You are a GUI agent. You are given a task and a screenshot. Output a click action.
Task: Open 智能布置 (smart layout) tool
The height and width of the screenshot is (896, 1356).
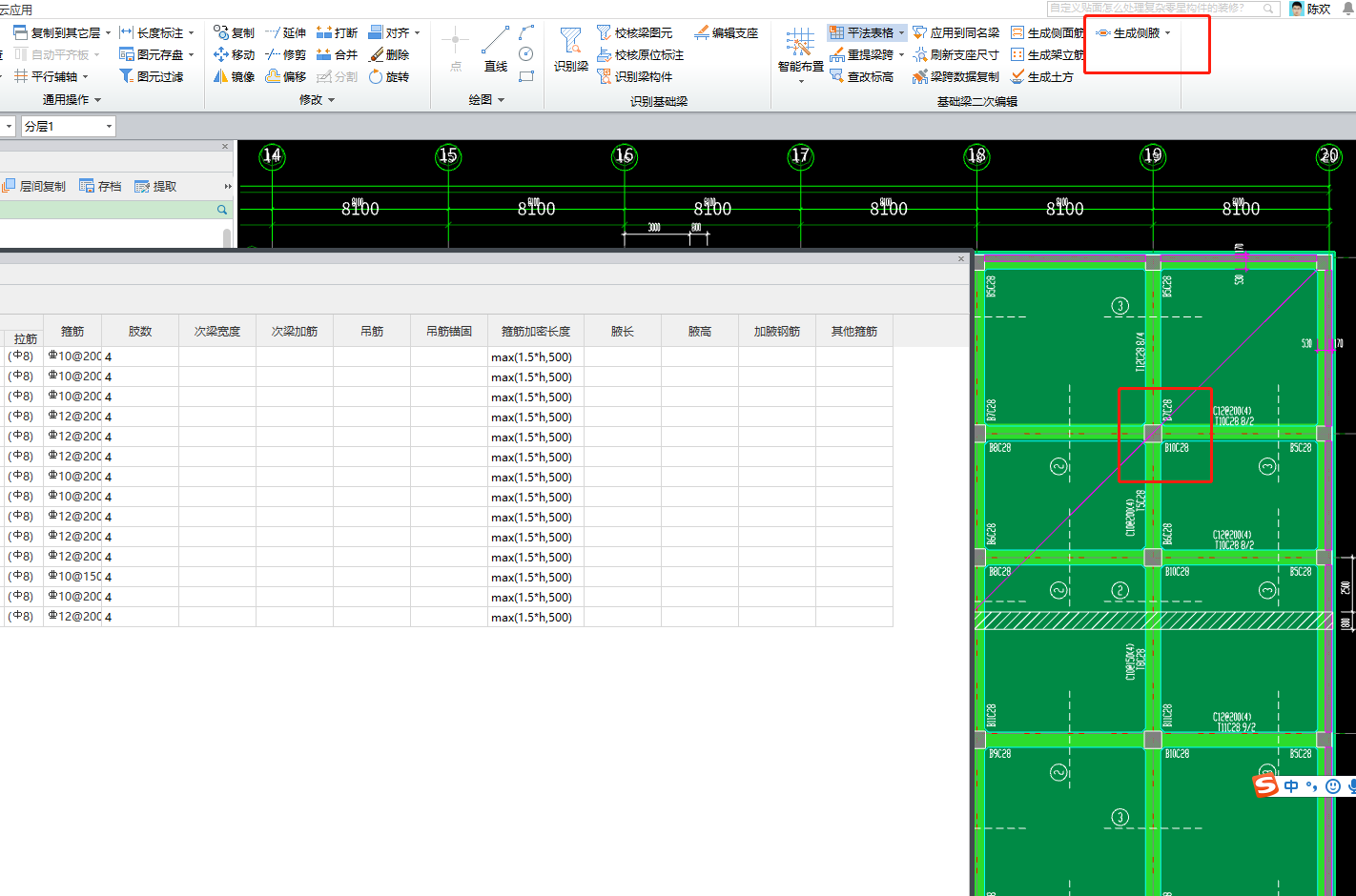800,53
